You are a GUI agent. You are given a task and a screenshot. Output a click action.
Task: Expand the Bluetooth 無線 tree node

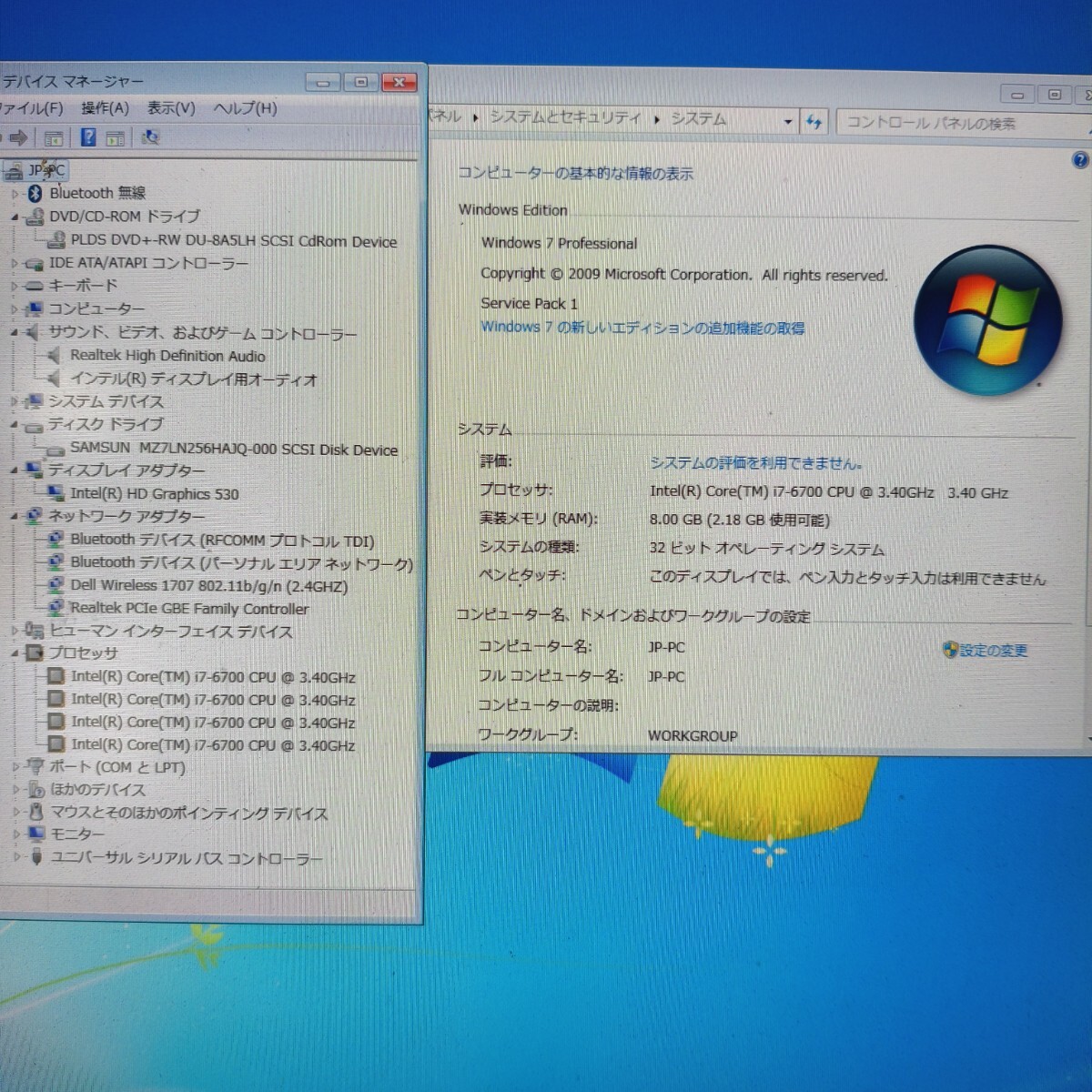coord(15,194)
